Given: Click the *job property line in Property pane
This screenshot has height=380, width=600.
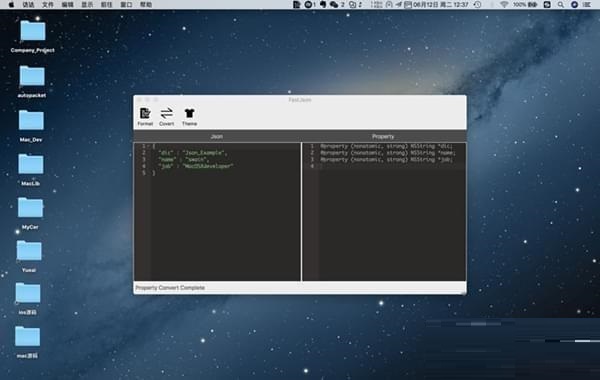Looking at the screenshot, I should (x=386, y=160).
